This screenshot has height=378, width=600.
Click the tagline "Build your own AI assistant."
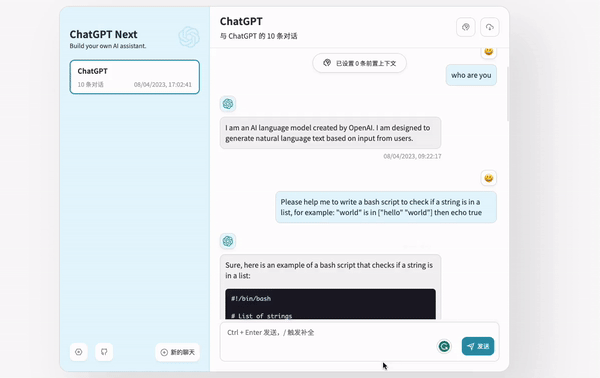[x=108, y=46]
